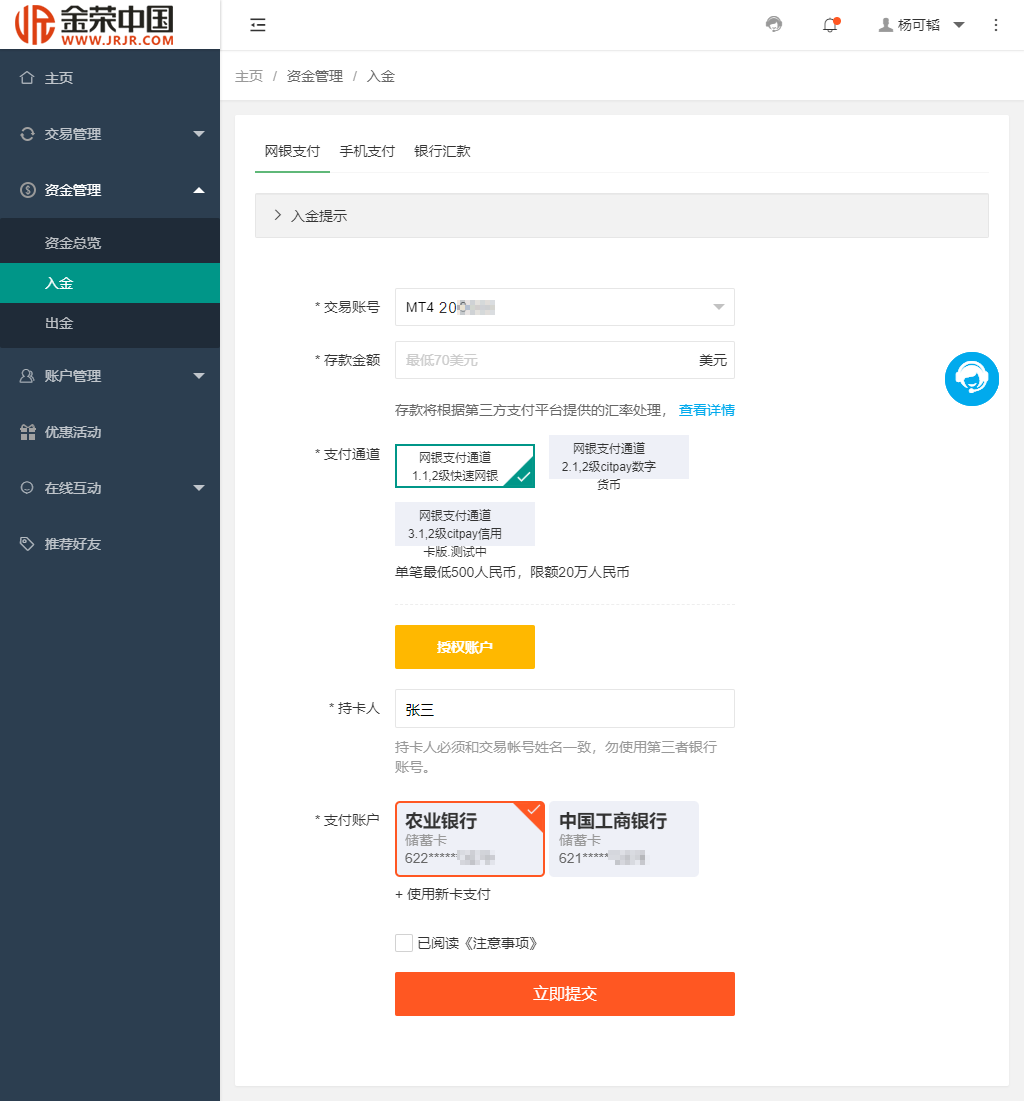Click the yellow 授权账户 button
This screenshot has height=1101, width=1024.
pyautogui.click(x=464, y=647)
